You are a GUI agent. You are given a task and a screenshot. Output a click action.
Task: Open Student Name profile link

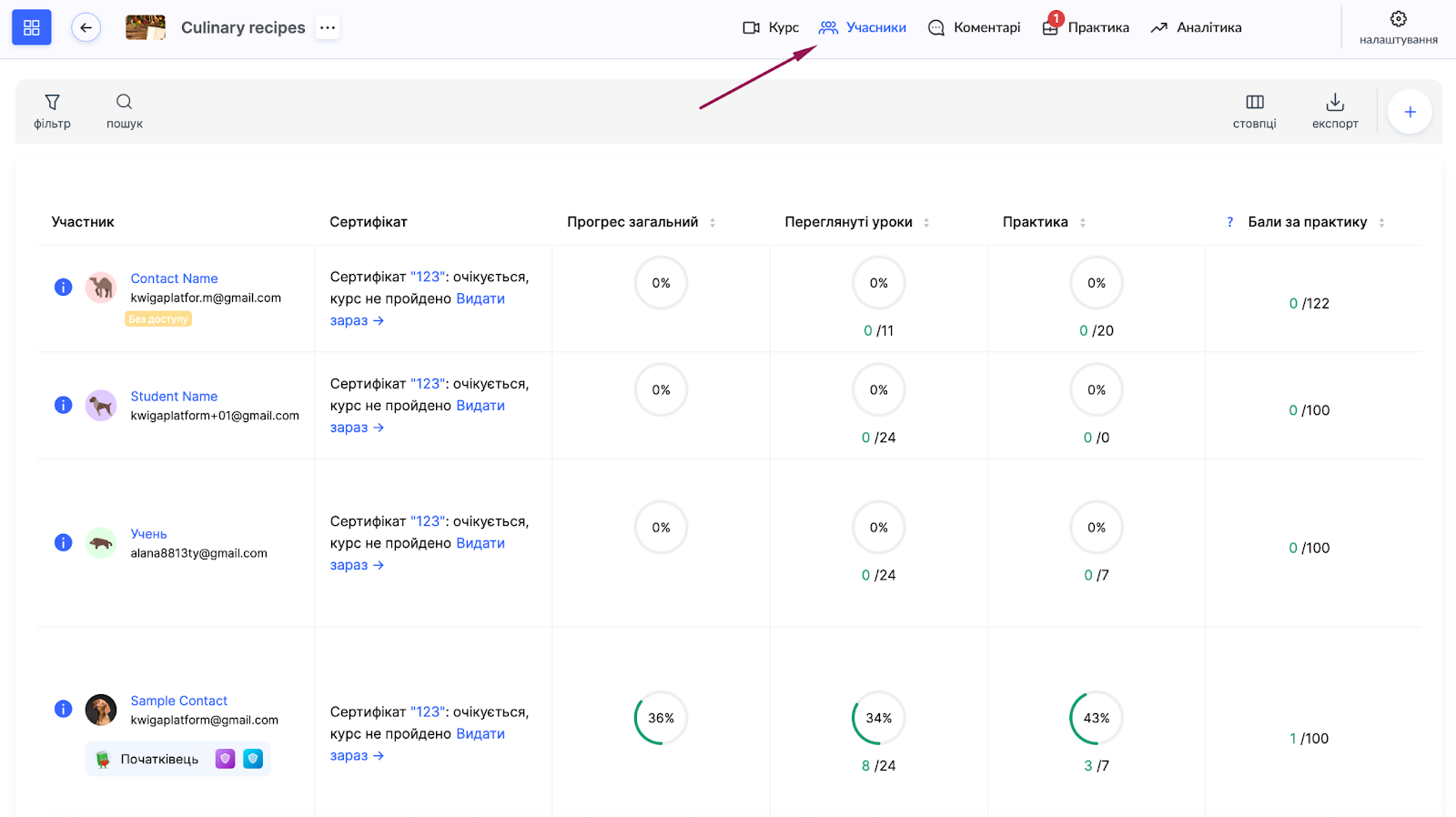coord(174,397)
